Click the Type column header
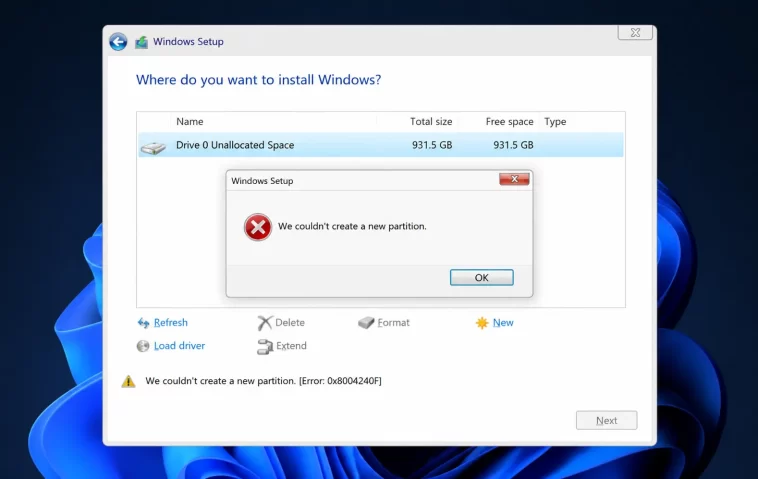This screenshot has width=758, height=479. coord(555,122)
